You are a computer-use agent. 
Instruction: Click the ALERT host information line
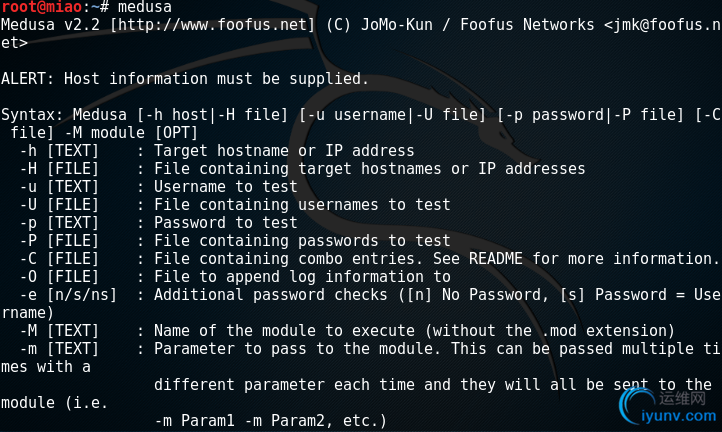(x=185, y=79)
